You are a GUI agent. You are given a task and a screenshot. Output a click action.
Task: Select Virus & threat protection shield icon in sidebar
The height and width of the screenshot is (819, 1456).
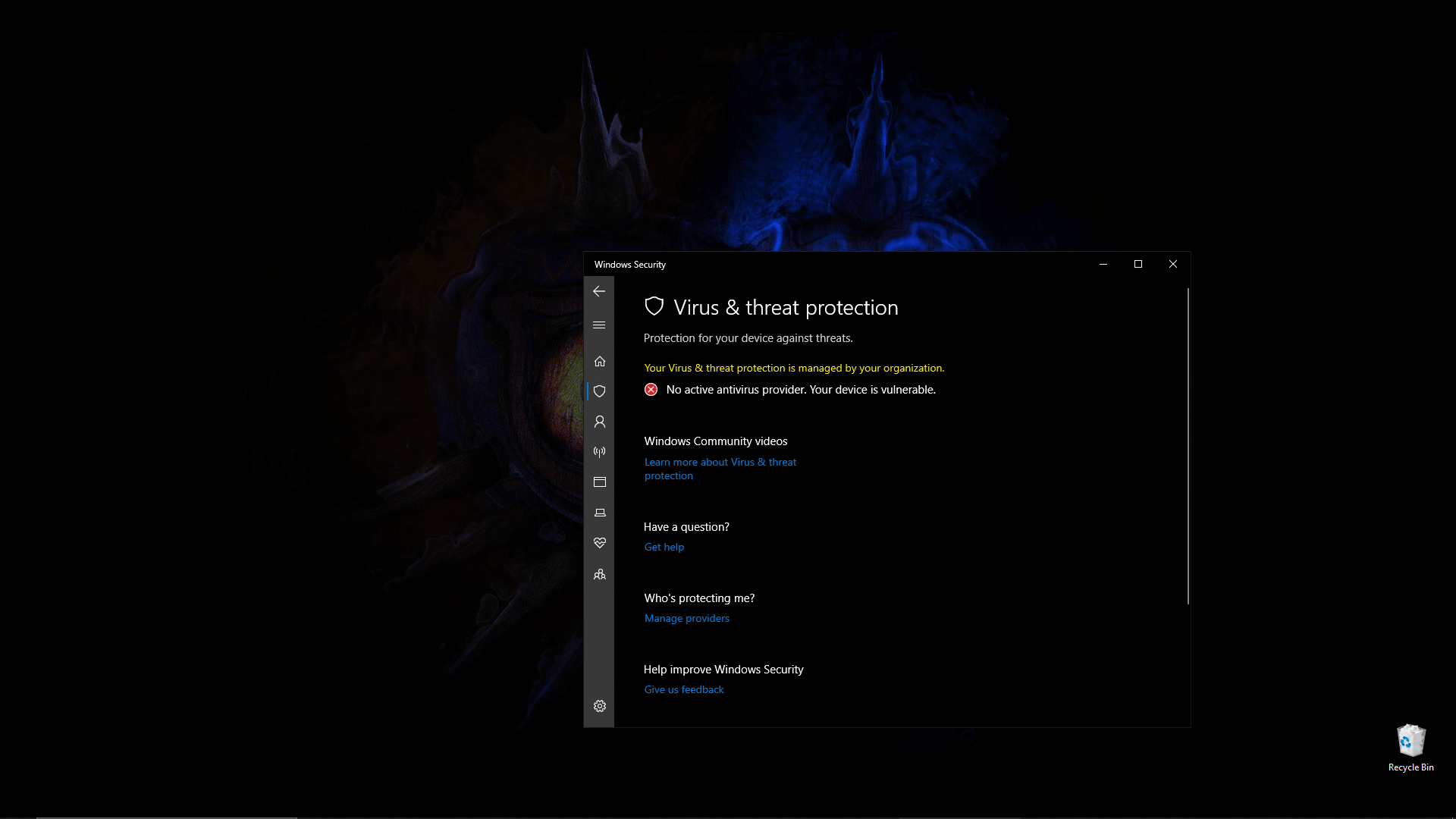coord(599,391)
